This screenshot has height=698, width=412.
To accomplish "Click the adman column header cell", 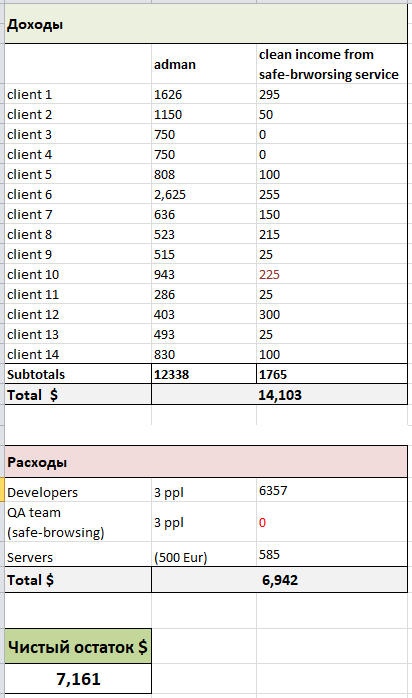I will click(204, 64).
